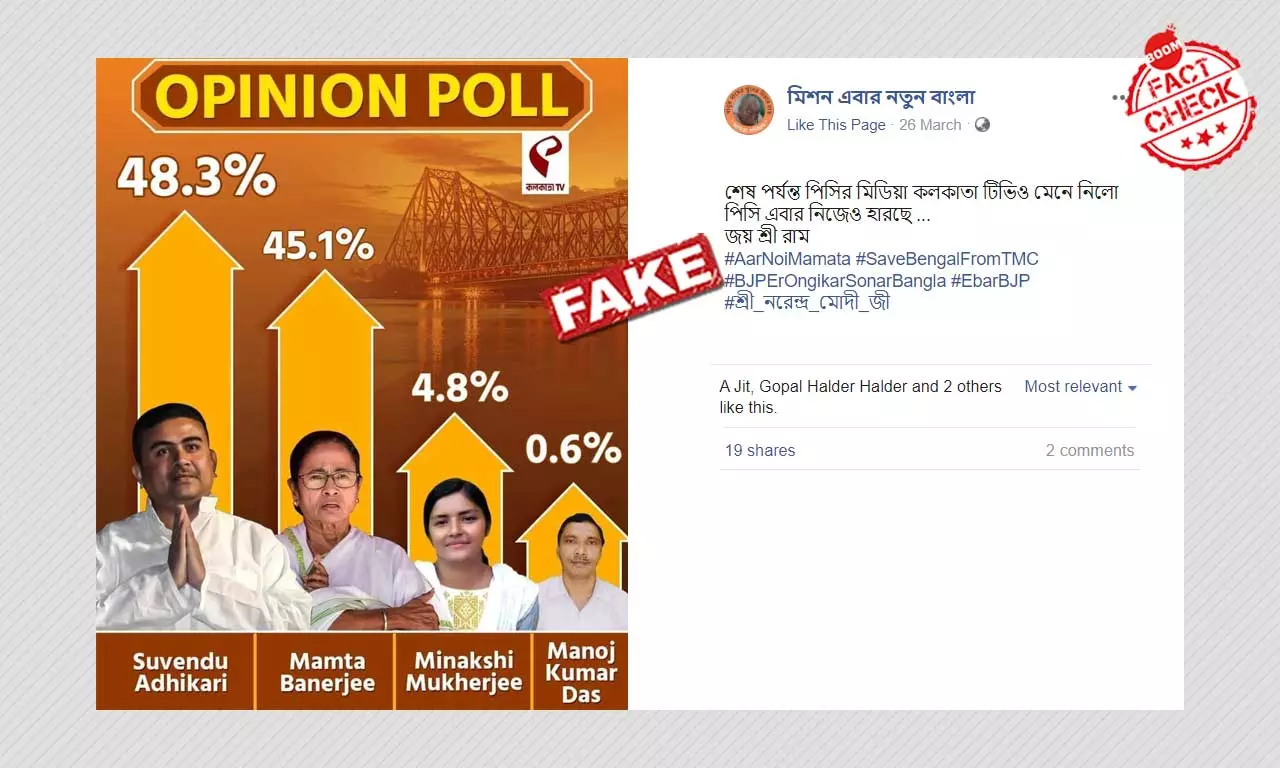
Task: Click the Kolkata TV logo in the poll image
Action: coord(545,164)
